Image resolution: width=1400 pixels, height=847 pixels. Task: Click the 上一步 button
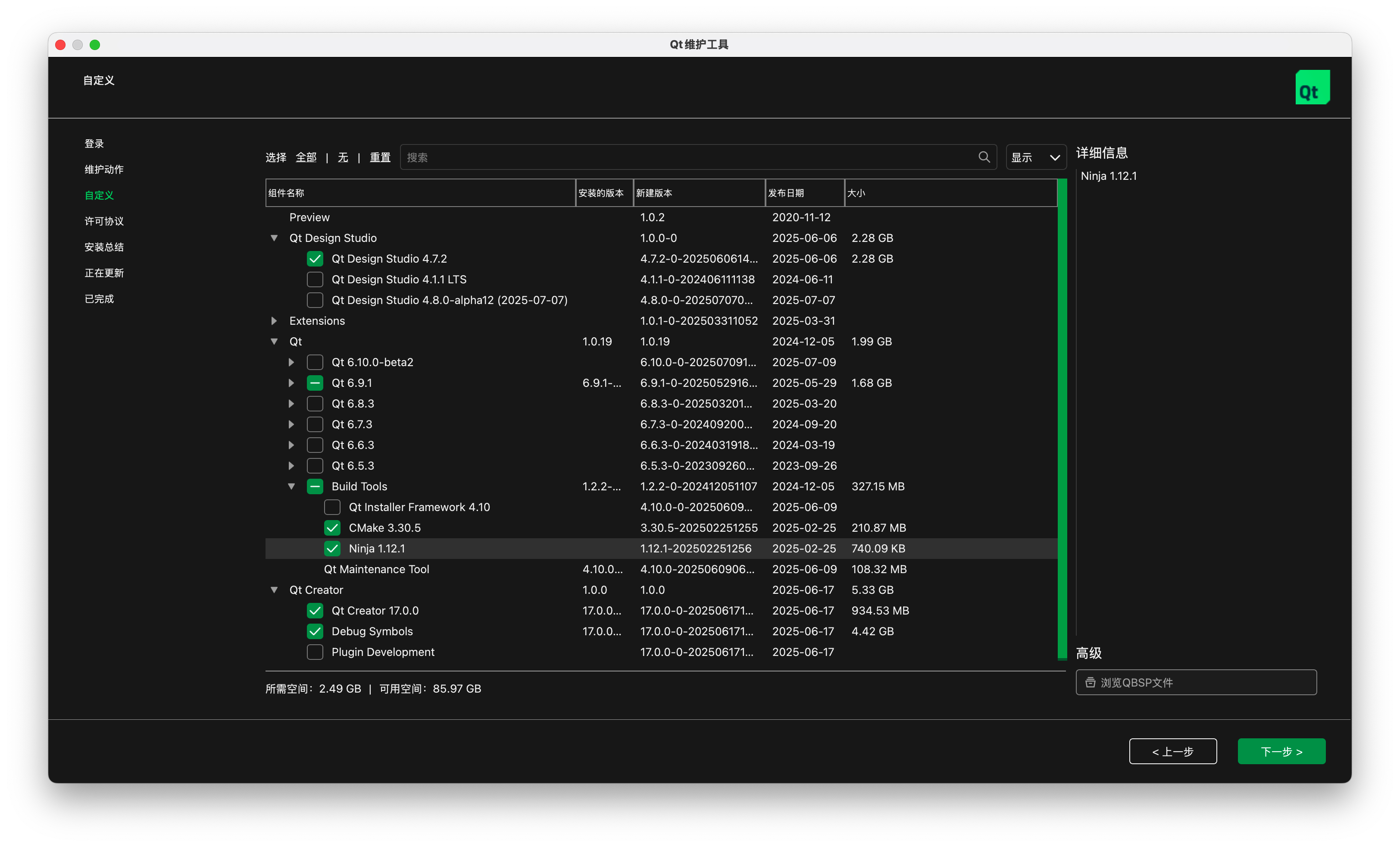point(1173,752)
